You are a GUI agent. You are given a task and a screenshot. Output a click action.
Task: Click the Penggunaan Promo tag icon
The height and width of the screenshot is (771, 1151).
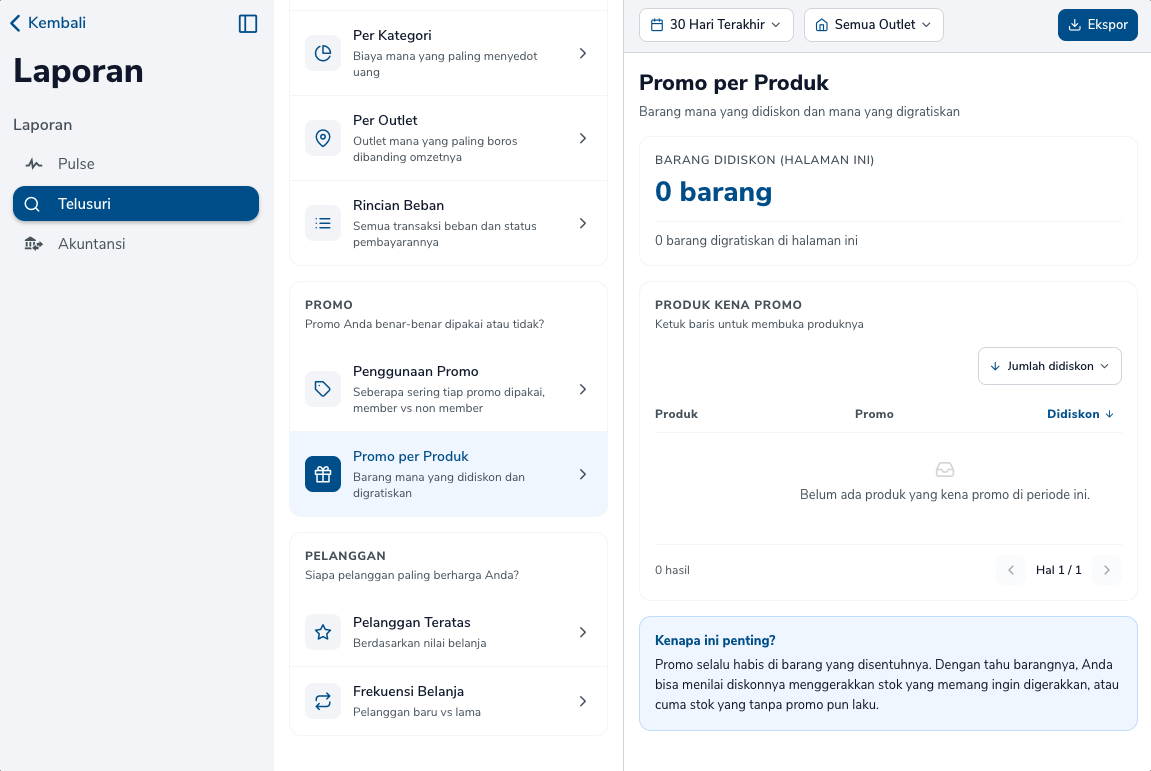(323, 389)
